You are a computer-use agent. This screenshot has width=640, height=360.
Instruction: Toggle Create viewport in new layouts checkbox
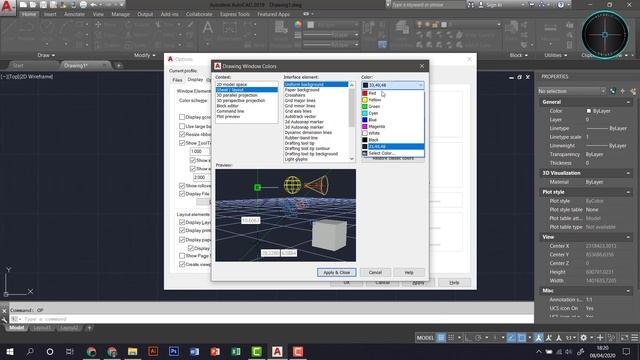click(182, 264)
